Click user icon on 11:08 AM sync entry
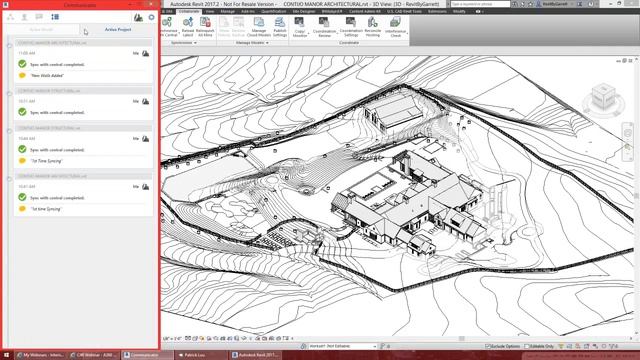 (145, 53)
